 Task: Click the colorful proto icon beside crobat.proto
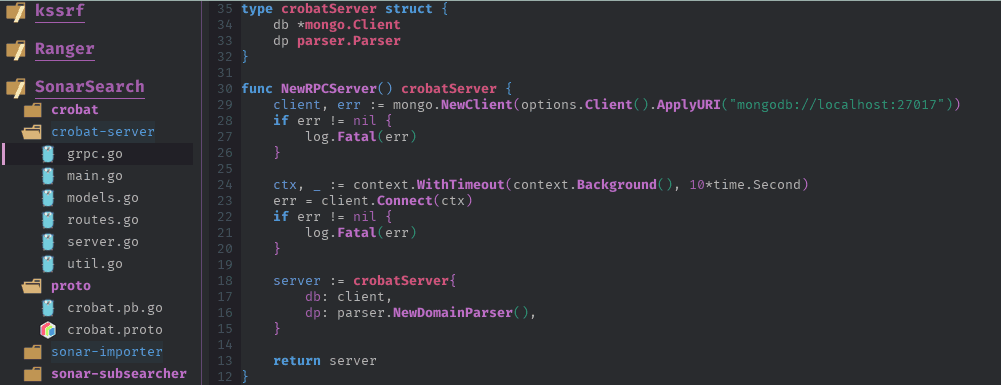click(x=48, y=330)
